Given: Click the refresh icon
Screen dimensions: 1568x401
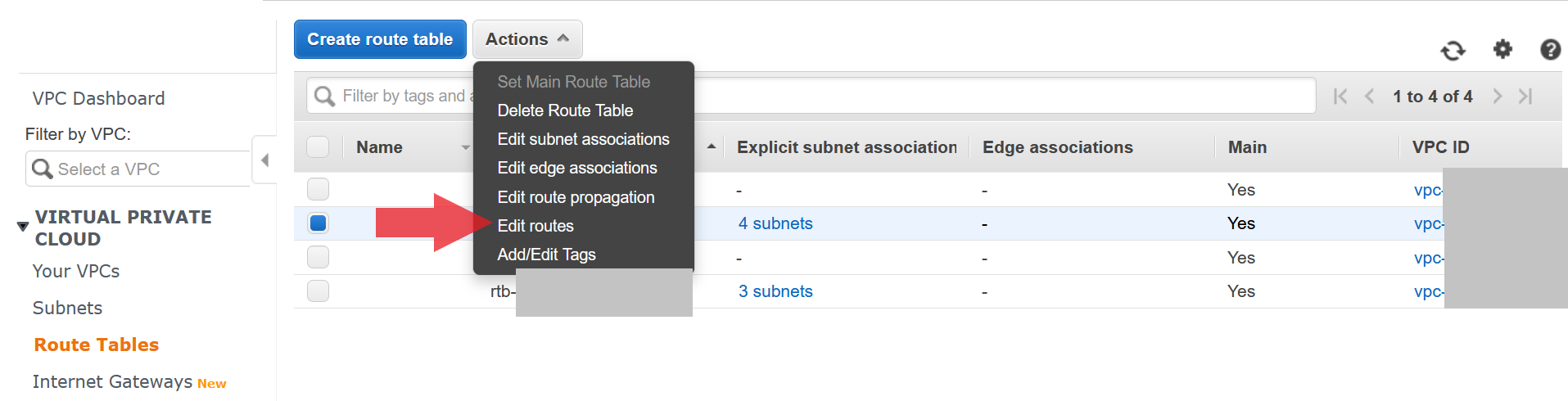Looking at the screenshot, I should point(1453,51).
